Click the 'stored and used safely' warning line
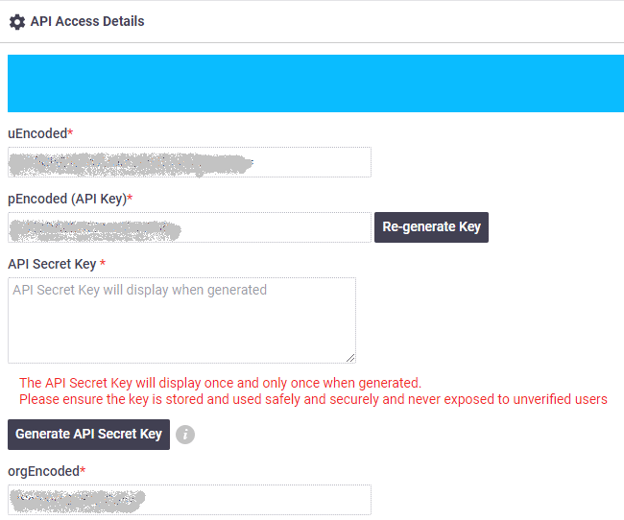The height and width of the screenshot is (520, 624). point(313,399)
